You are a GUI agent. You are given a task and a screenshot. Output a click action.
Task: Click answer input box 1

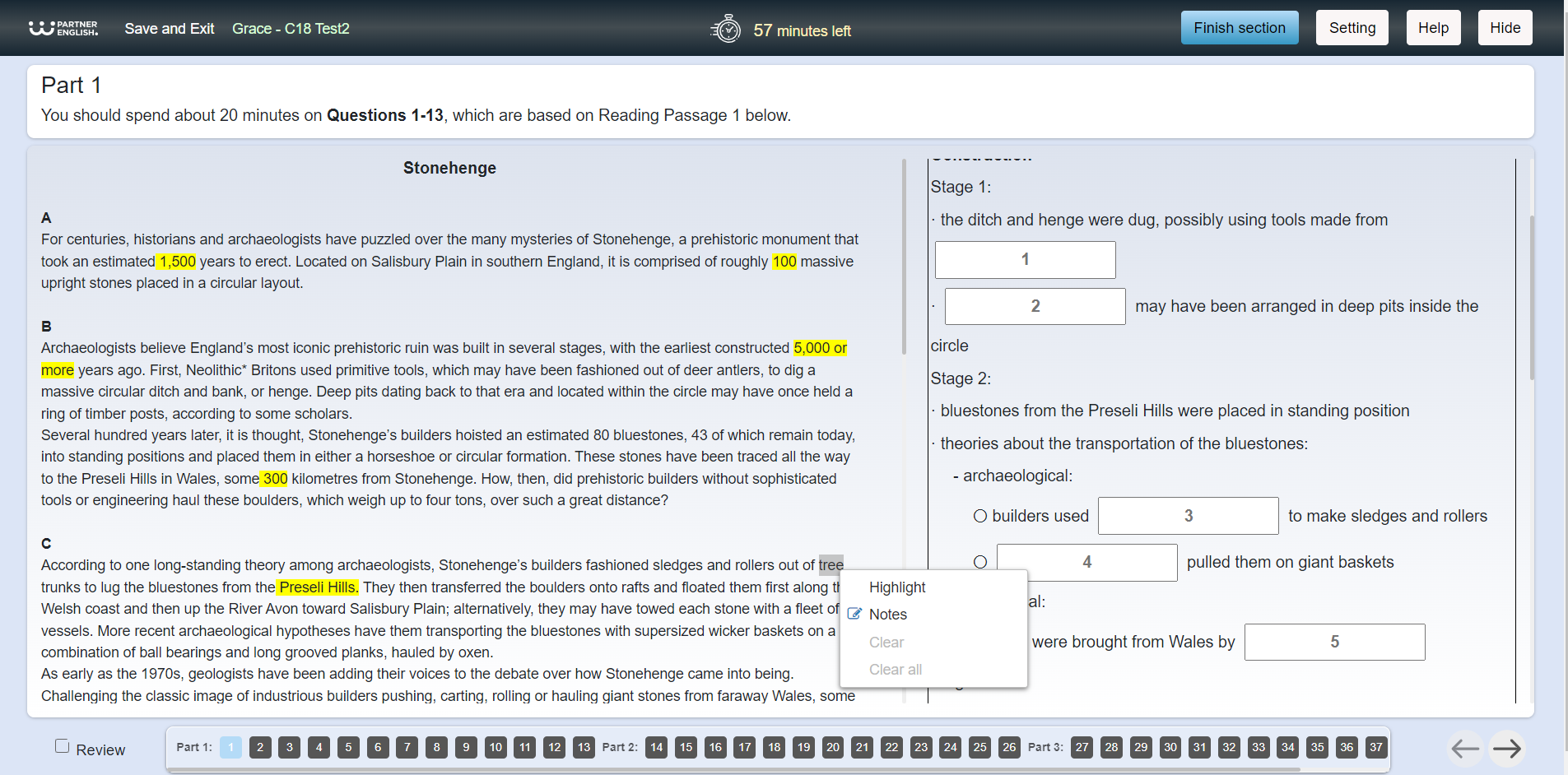pos(1026,259)
